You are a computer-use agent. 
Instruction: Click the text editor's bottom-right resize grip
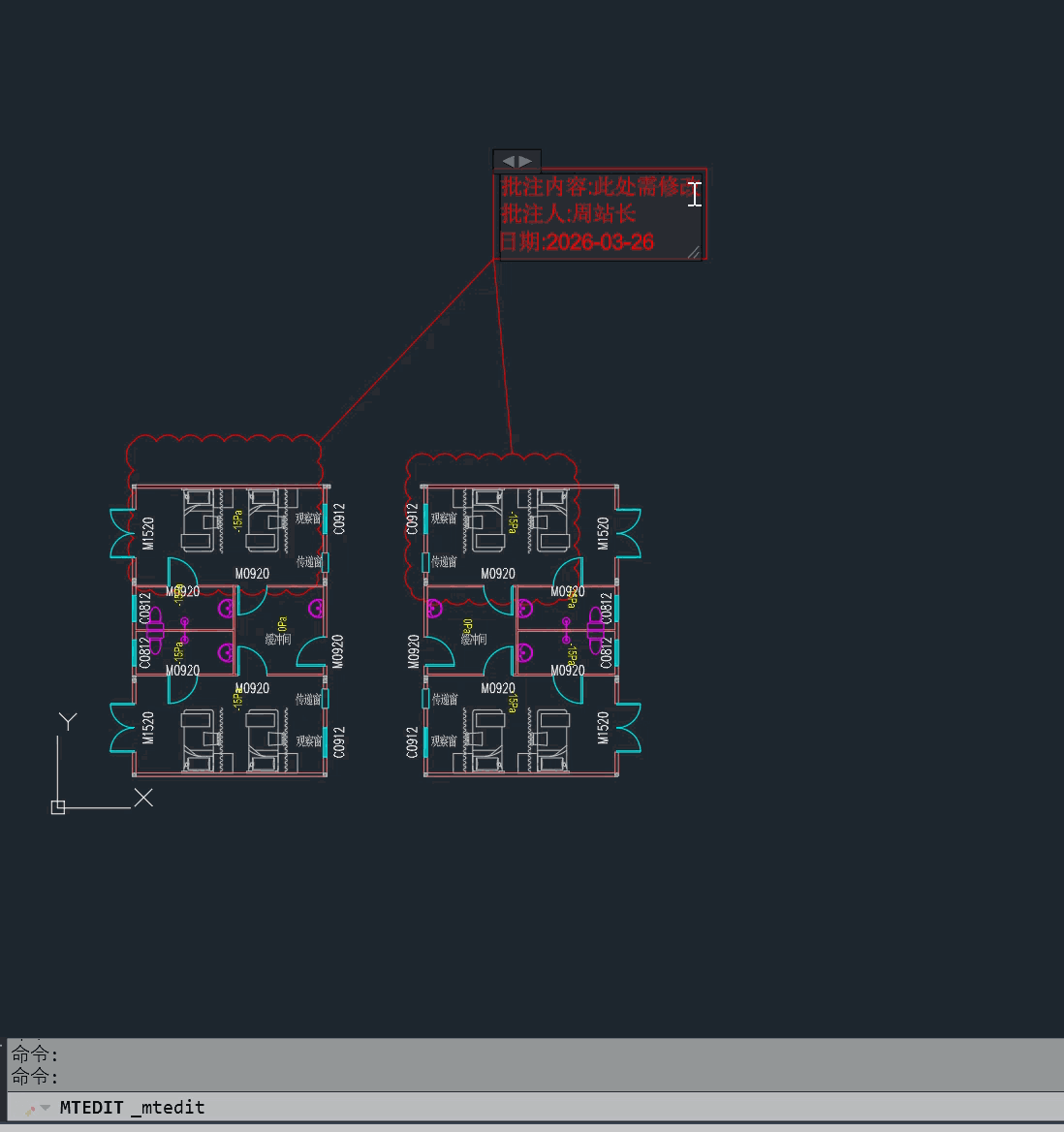tap(693, 252)
